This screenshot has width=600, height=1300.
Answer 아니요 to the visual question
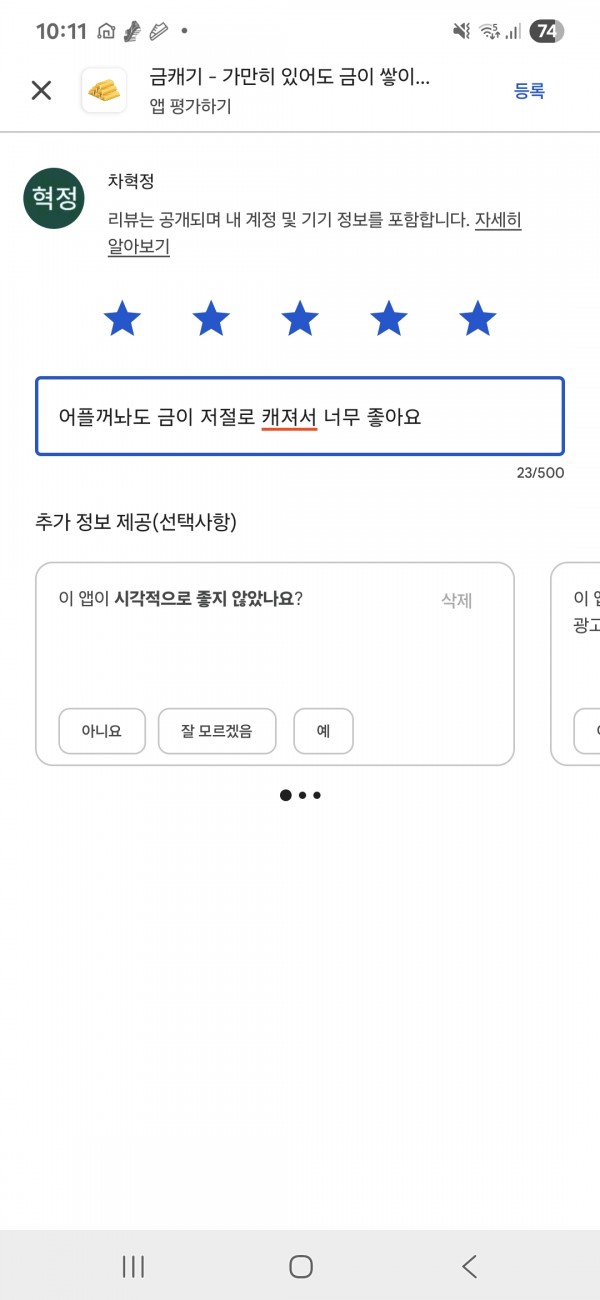click(102, 731)
